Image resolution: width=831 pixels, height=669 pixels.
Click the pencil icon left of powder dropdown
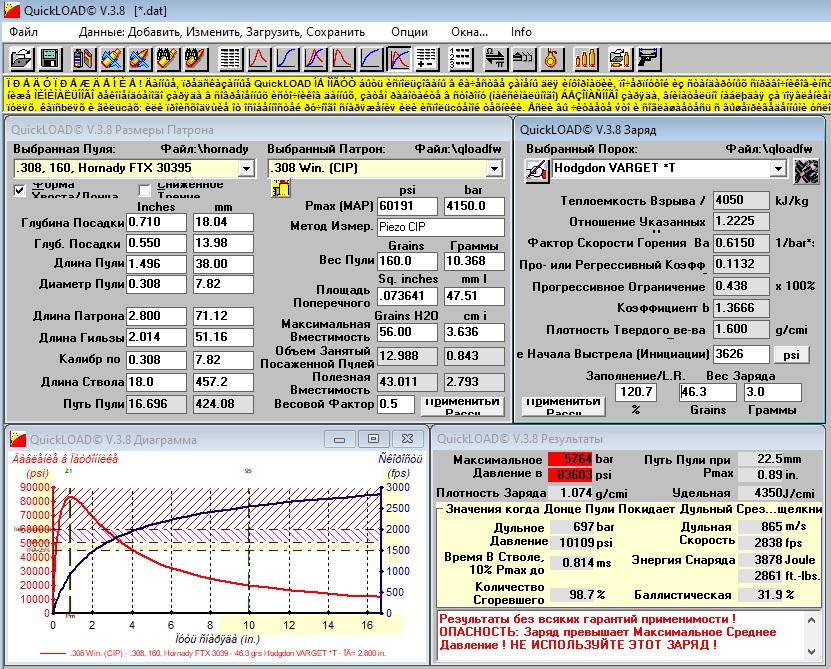(x=537, y=169)
